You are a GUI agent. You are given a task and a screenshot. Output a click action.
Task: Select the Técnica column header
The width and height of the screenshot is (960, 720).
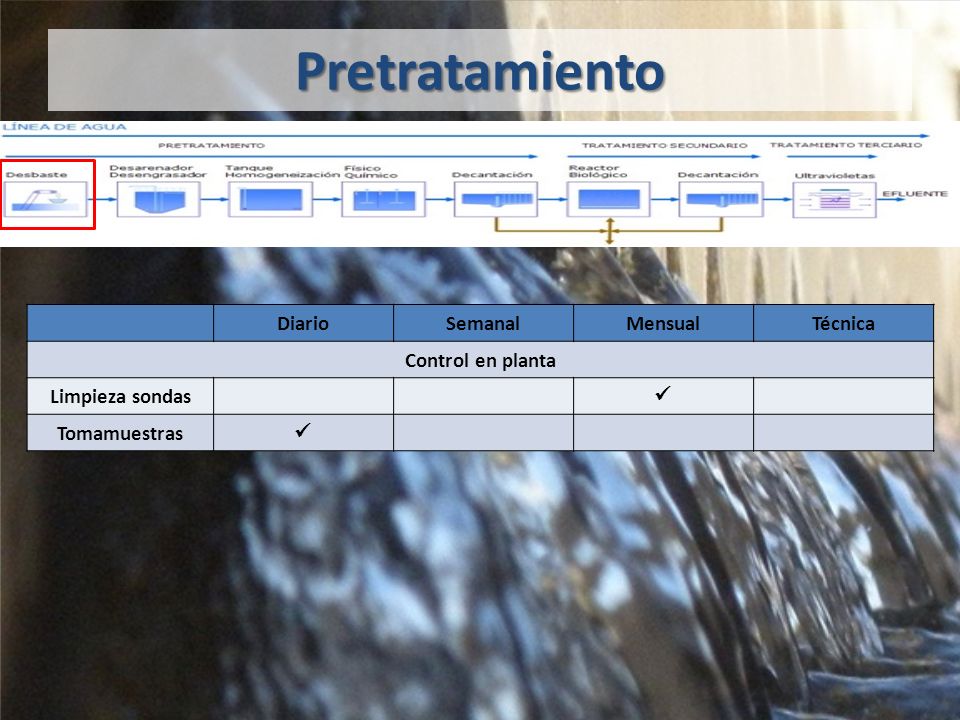pos(843,323)
